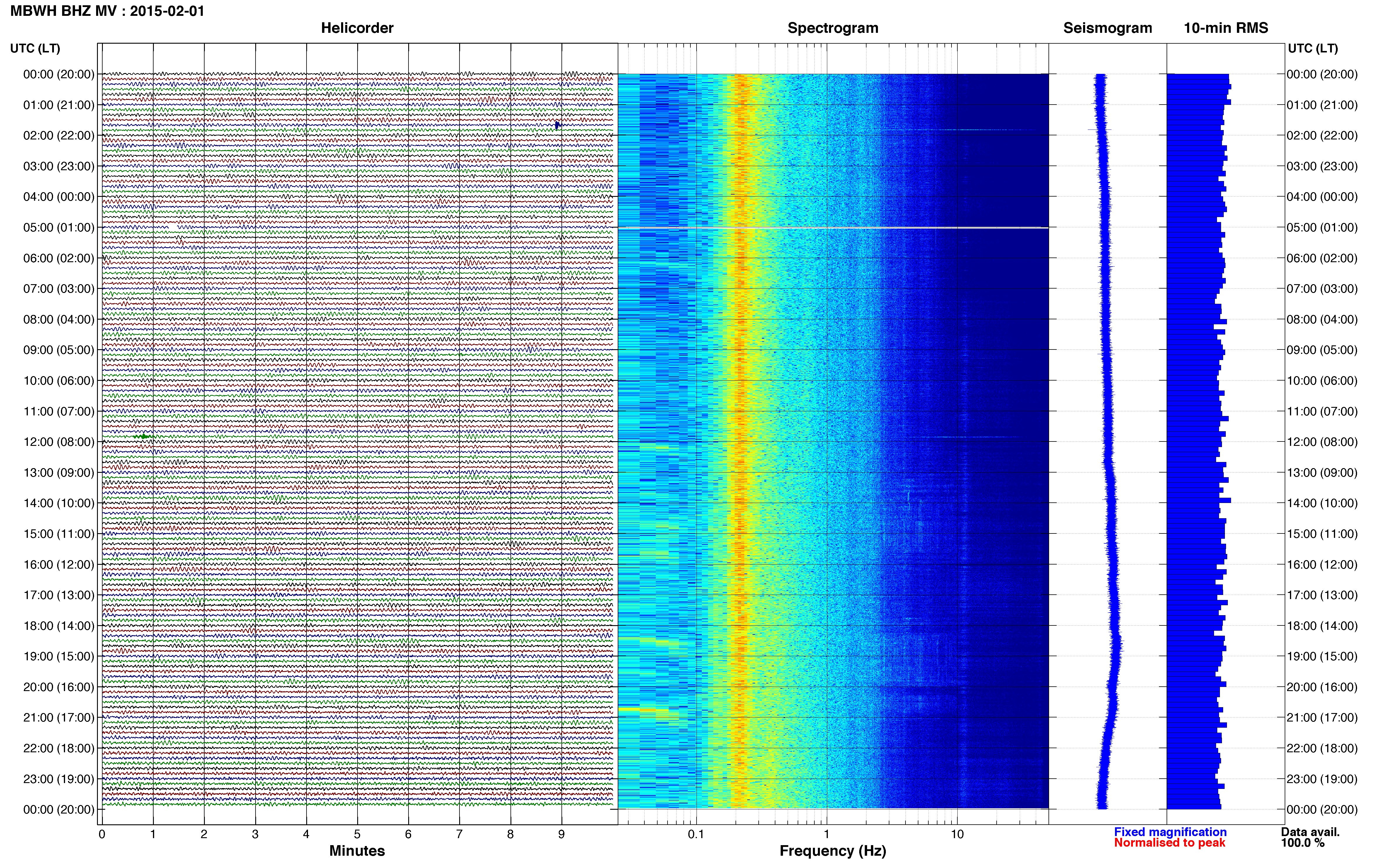Click left time label '21:00 (17:00)'

59,718
